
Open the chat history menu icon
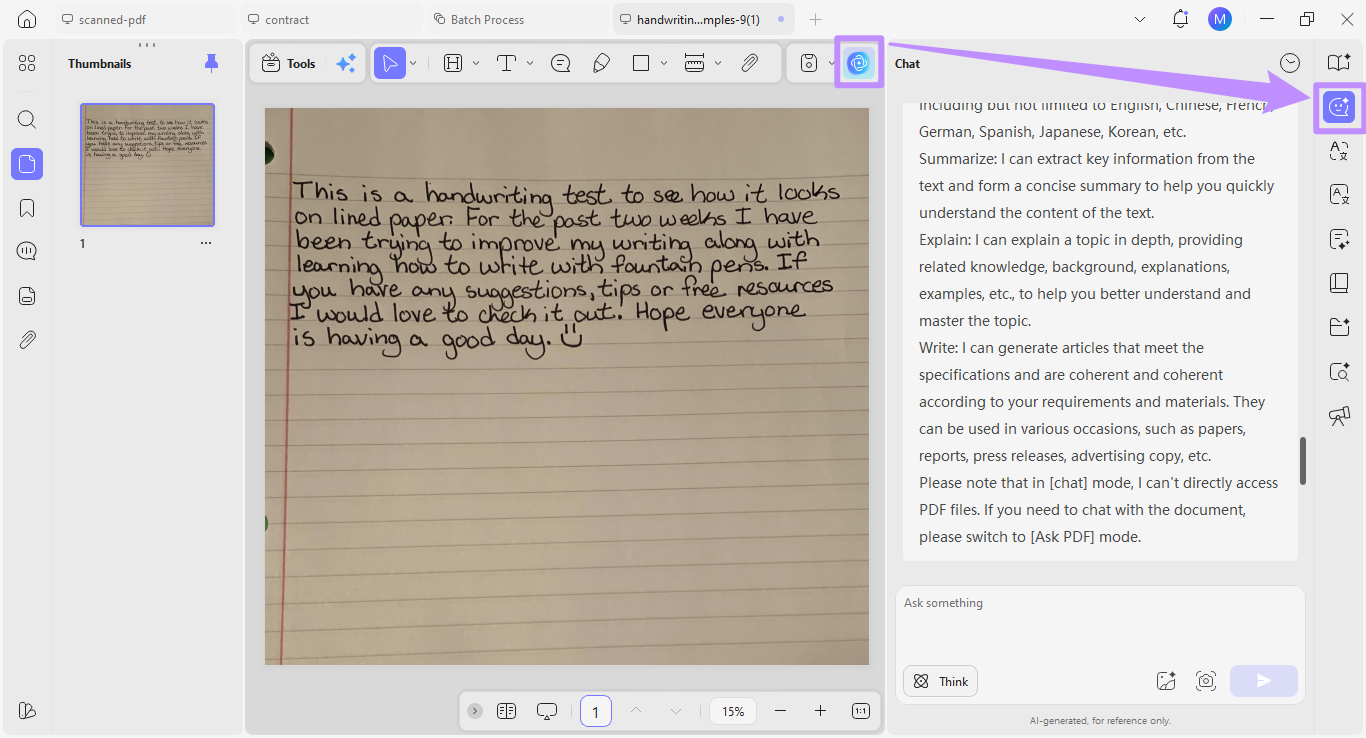1291,63
